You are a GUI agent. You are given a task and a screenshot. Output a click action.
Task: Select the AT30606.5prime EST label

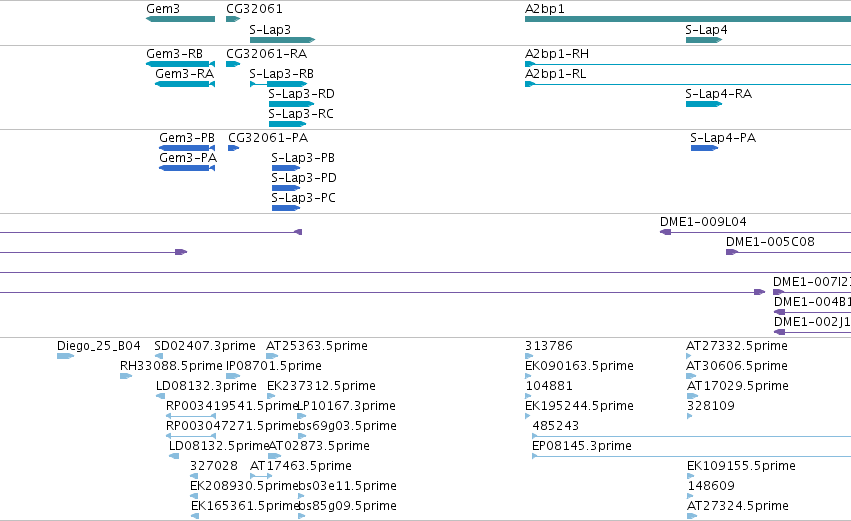(x=737, y=366)
